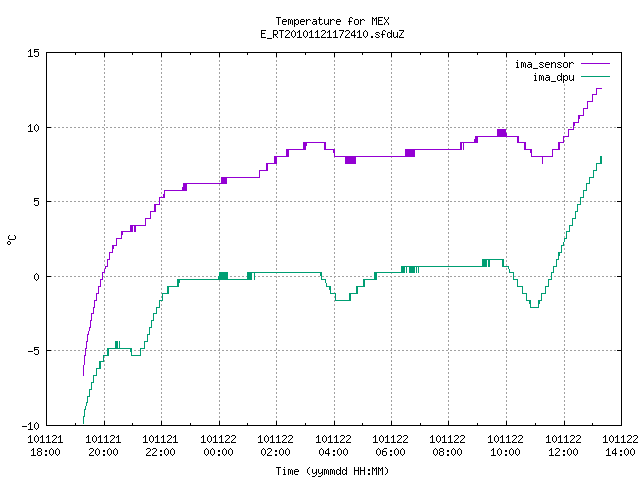Screen dimensions: 640x480
Task: Click the purple noise block near 06:40
Action: [410, 153]
